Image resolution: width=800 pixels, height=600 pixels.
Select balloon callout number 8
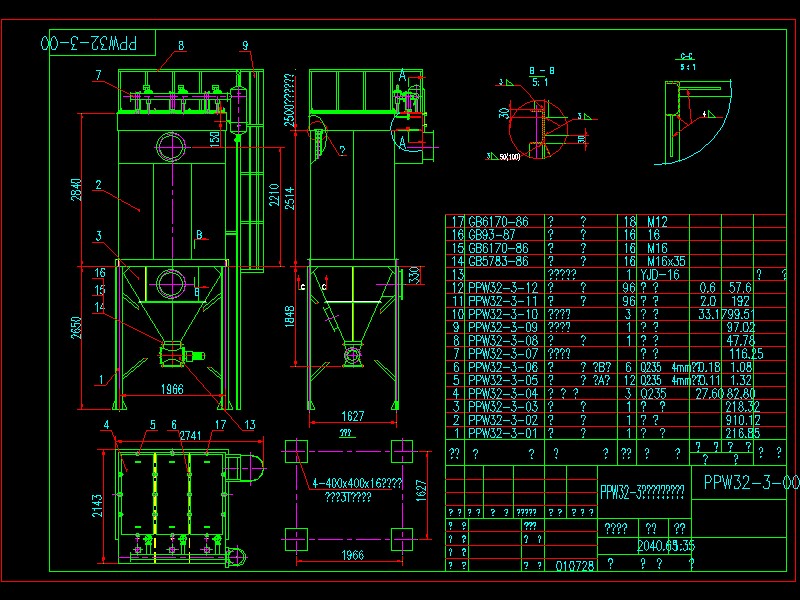coord(181,43)
